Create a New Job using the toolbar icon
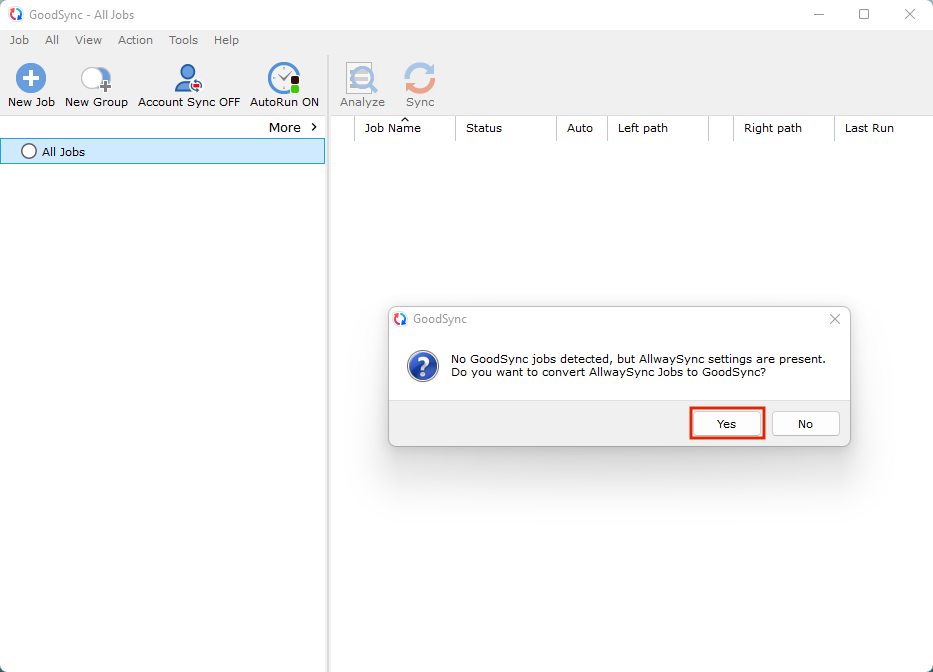The height and width of the screenshot is (672, 933). tap(30, 78)
